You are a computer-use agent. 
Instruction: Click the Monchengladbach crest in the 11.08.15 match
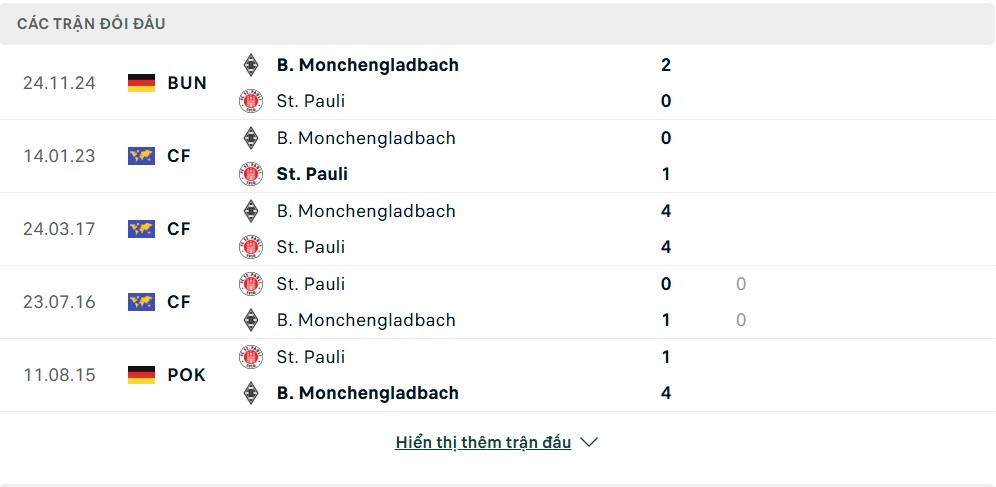click(x=251, y=393)
